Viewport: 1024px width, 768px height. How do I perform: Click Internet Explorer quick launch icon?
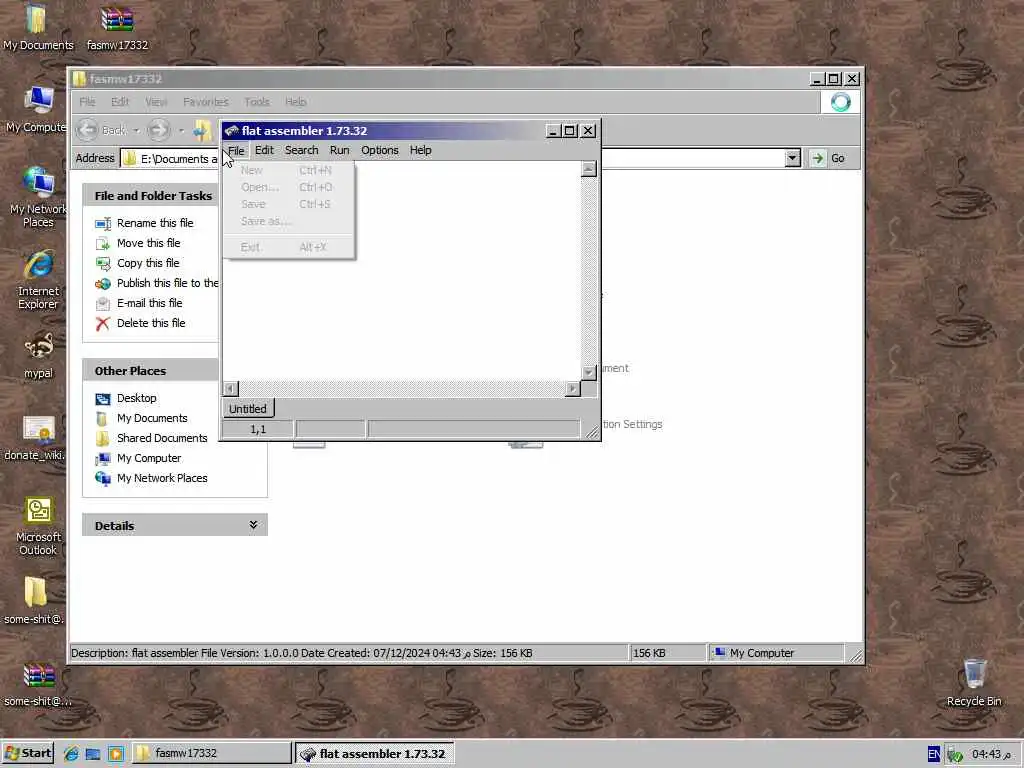71,754
